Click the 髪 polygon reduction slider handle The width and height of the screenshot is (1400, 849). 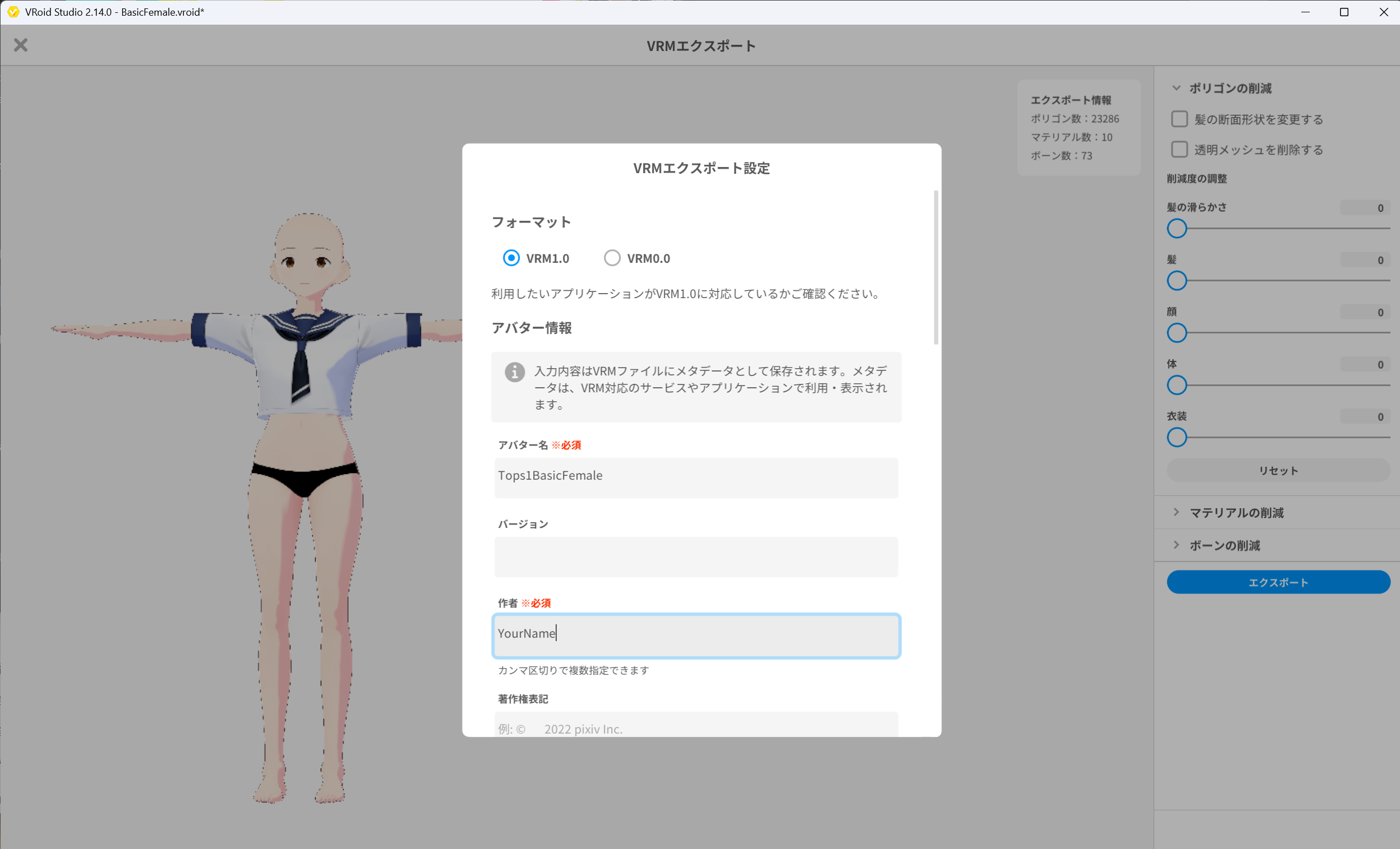1177,281
